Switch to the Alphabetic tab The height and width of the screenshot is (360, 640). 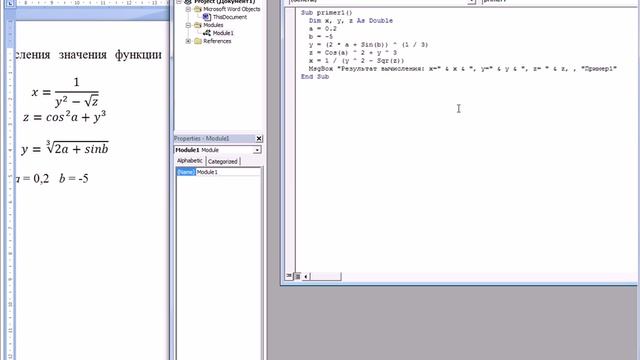(x=189, y=161)
